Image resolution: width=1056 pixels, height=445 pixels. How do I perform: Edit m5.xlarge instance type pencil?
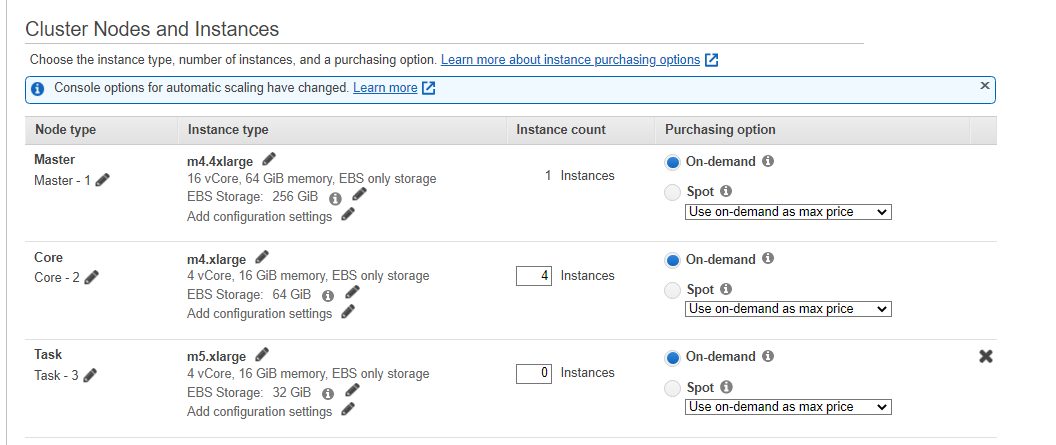(262, 354)
